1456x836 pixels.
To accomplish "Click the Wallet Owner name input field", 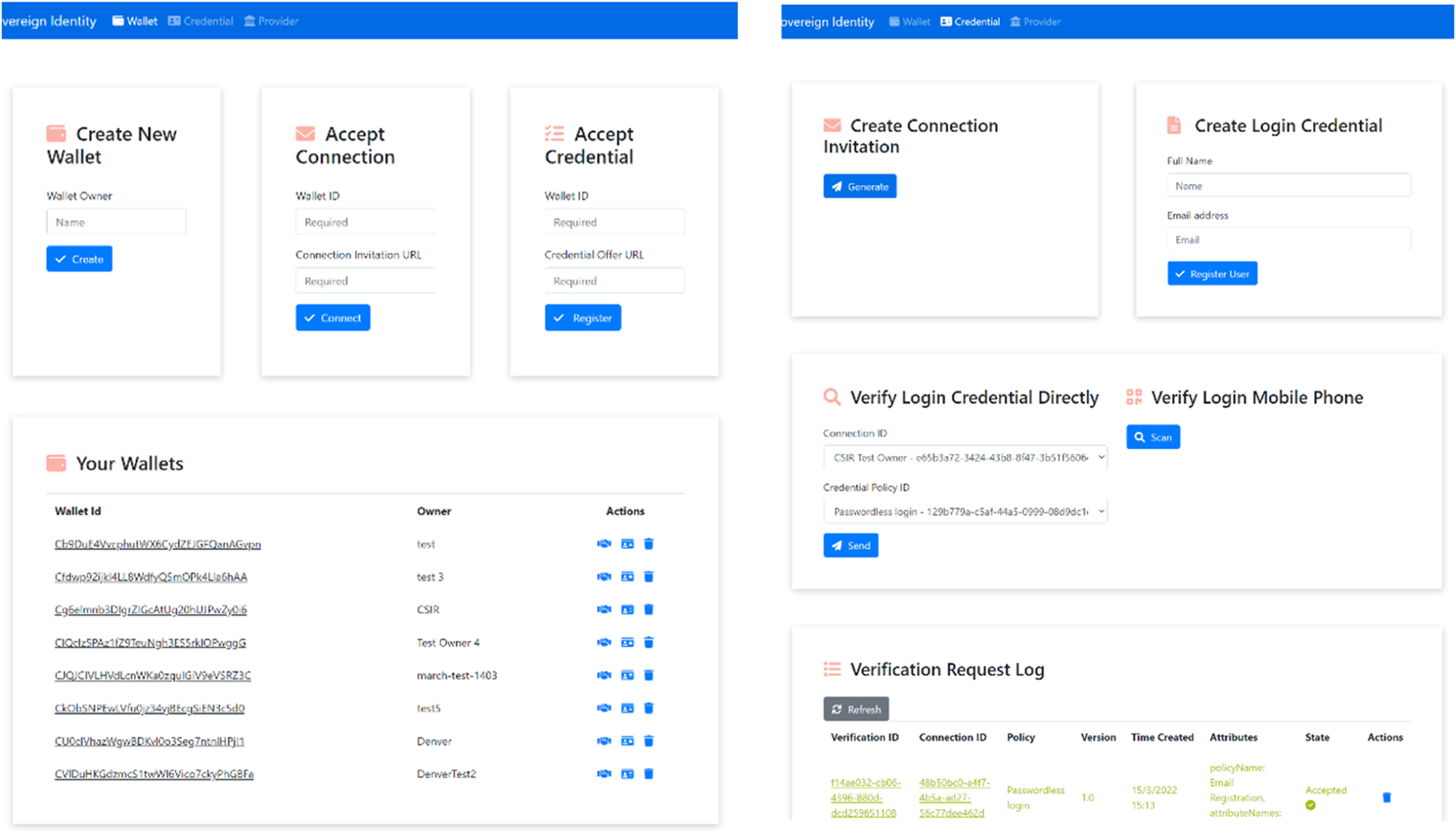I will tap(116, 222).
